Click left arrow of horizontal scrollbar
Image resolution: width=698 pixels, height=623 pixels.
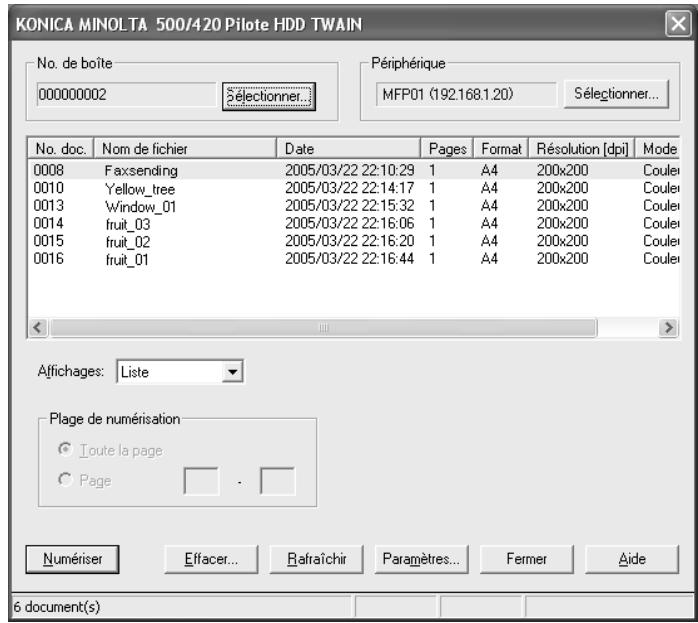[x=38, y=328]
